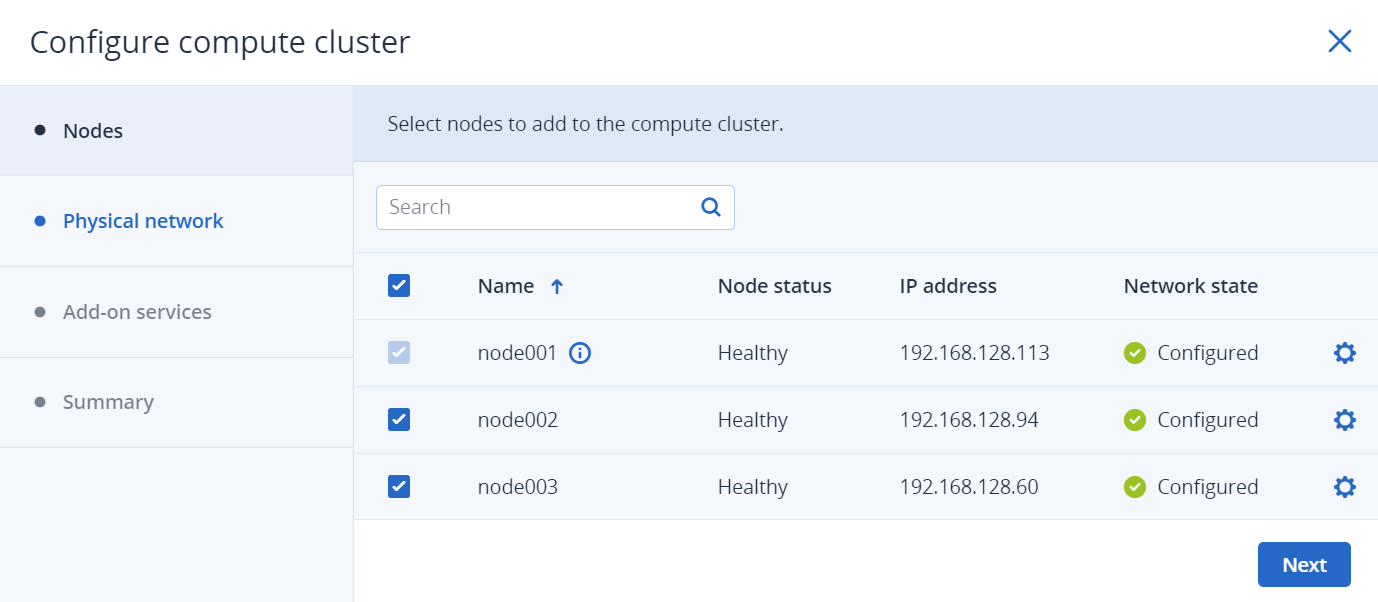1378x602 pixels.
Task: Click the disabled node001 checkbox
Action: tap(399, 353)
